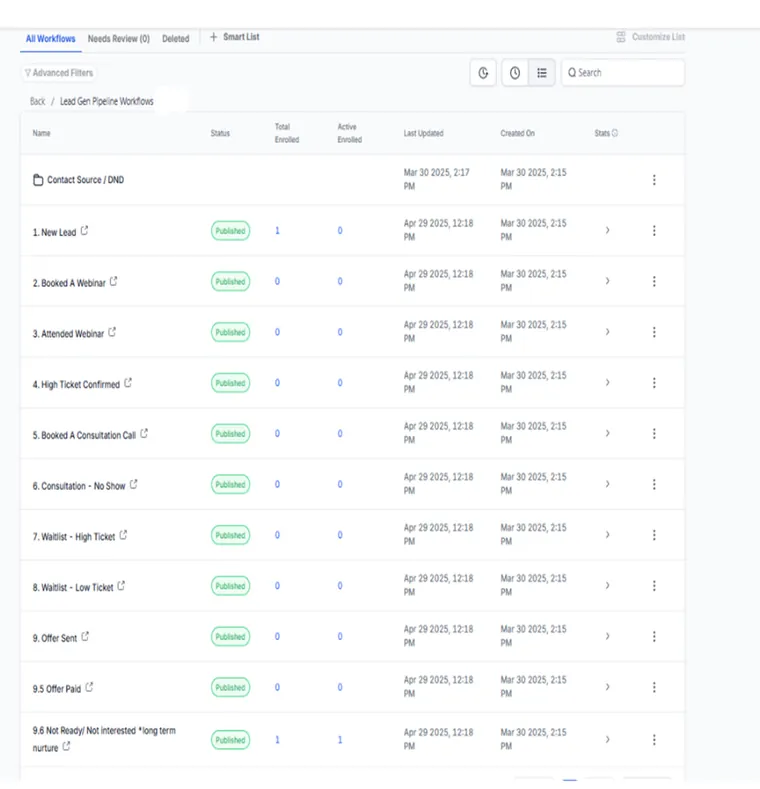
Task: Open the external link icon beside 6. Consultation - No Show
Action: pos(134,484)
